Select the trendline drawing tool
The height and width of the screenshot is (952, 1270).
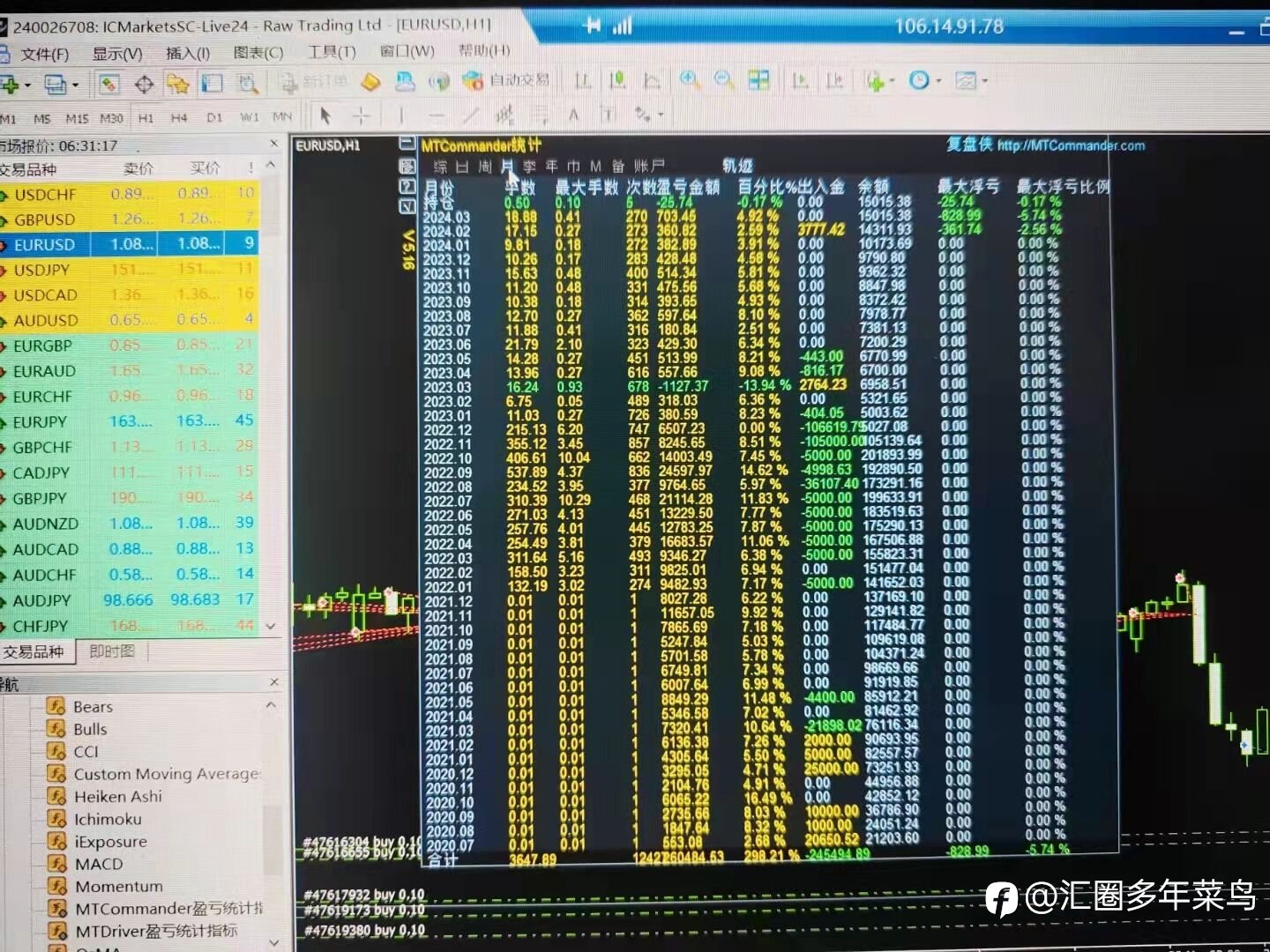pos(471,115)
